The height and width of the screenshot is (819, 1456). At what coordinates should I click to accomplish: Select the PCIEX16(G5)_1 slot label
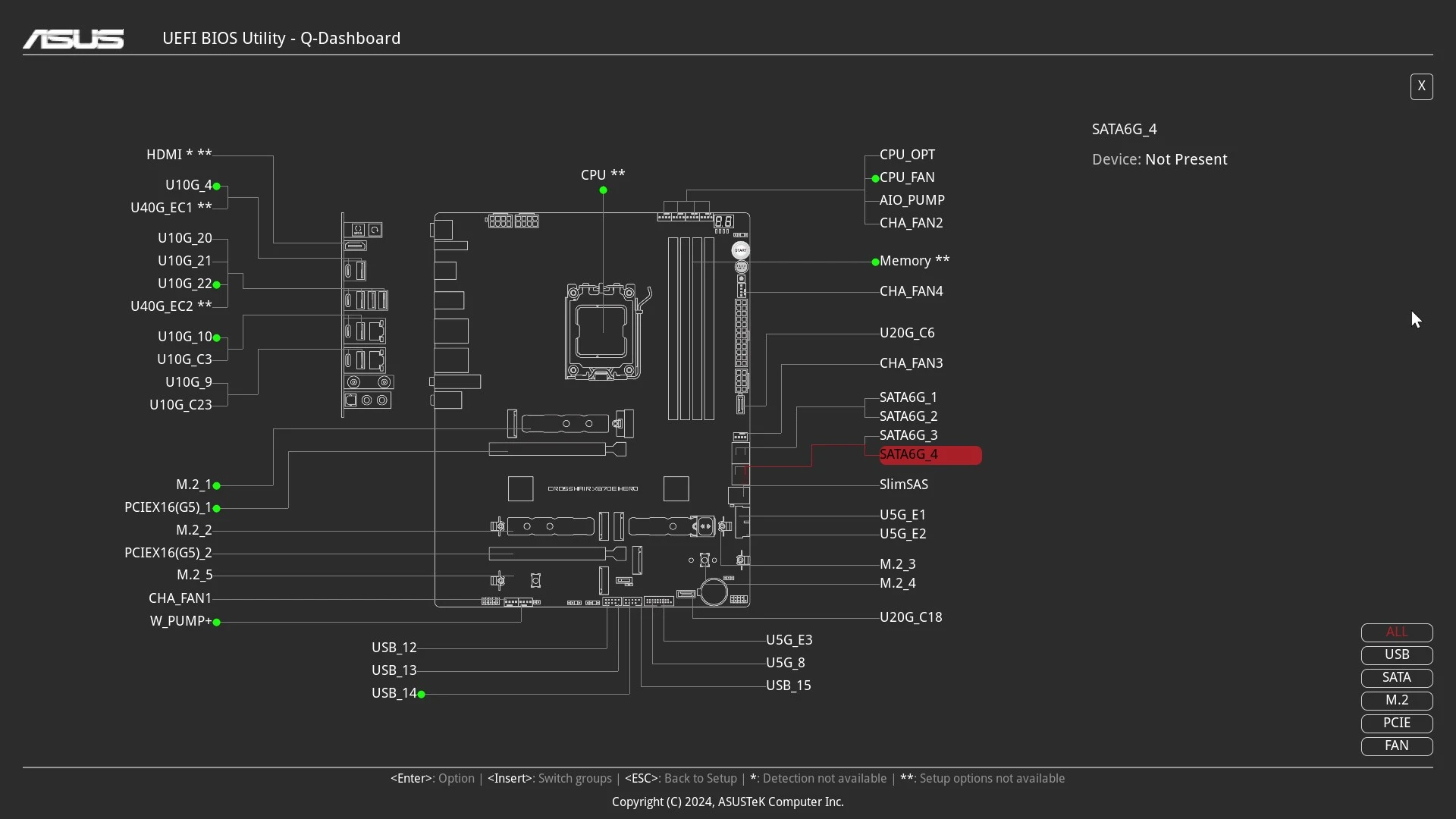point(168,507)
